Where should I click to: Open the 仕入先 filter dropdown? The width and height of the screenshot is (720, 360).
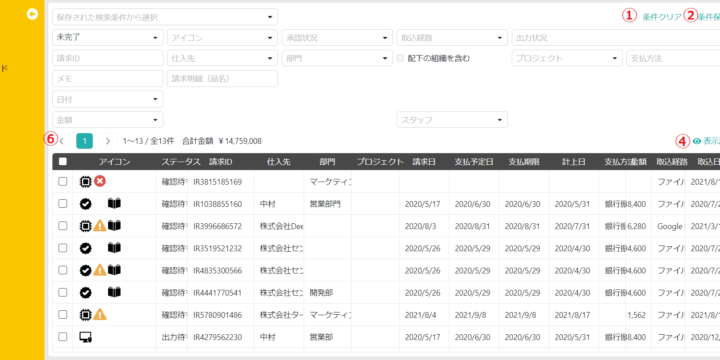tap(222, 58)
